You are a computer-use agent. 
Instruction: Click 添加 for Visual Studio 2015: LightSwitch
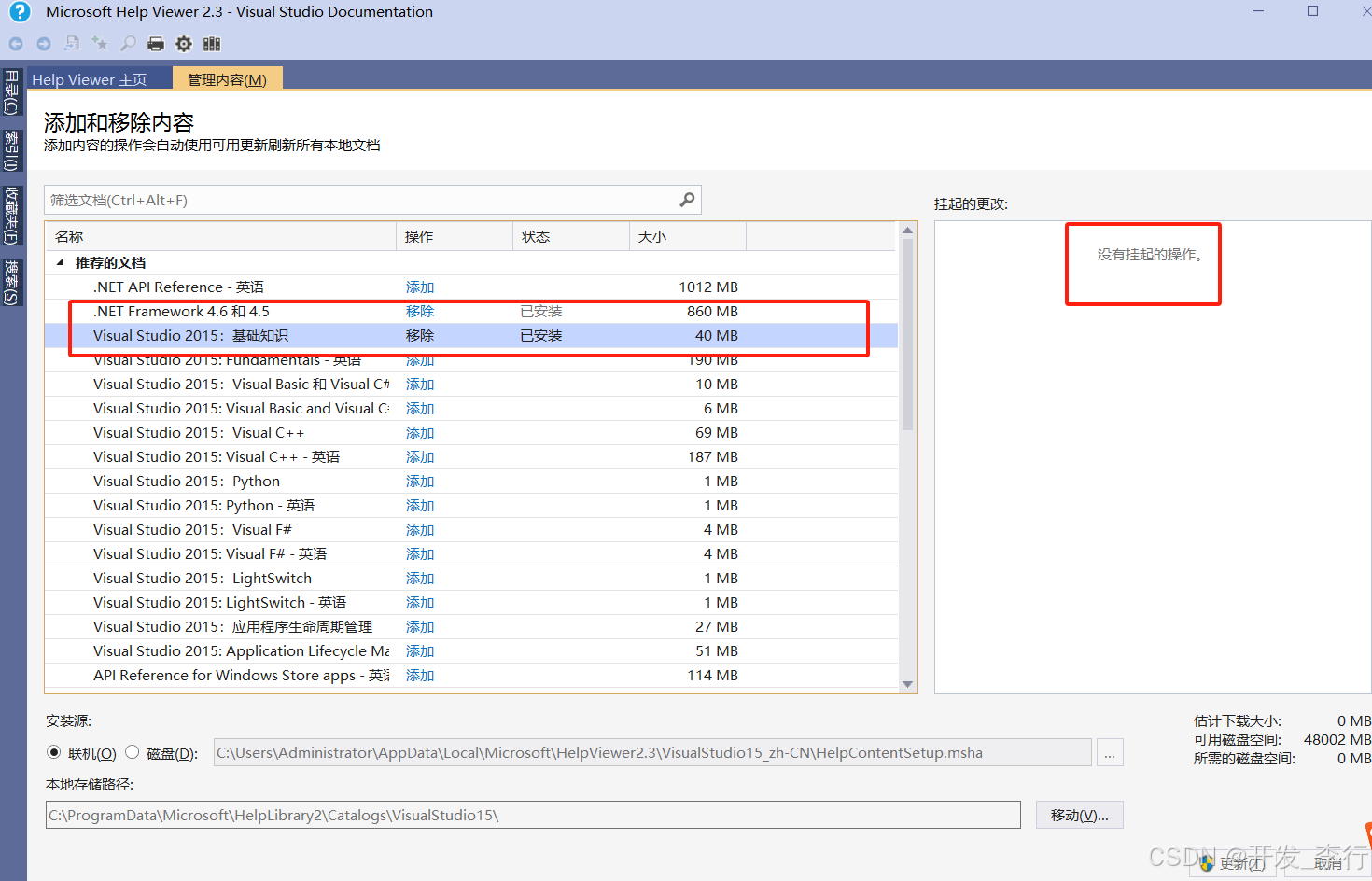point(420,579)
